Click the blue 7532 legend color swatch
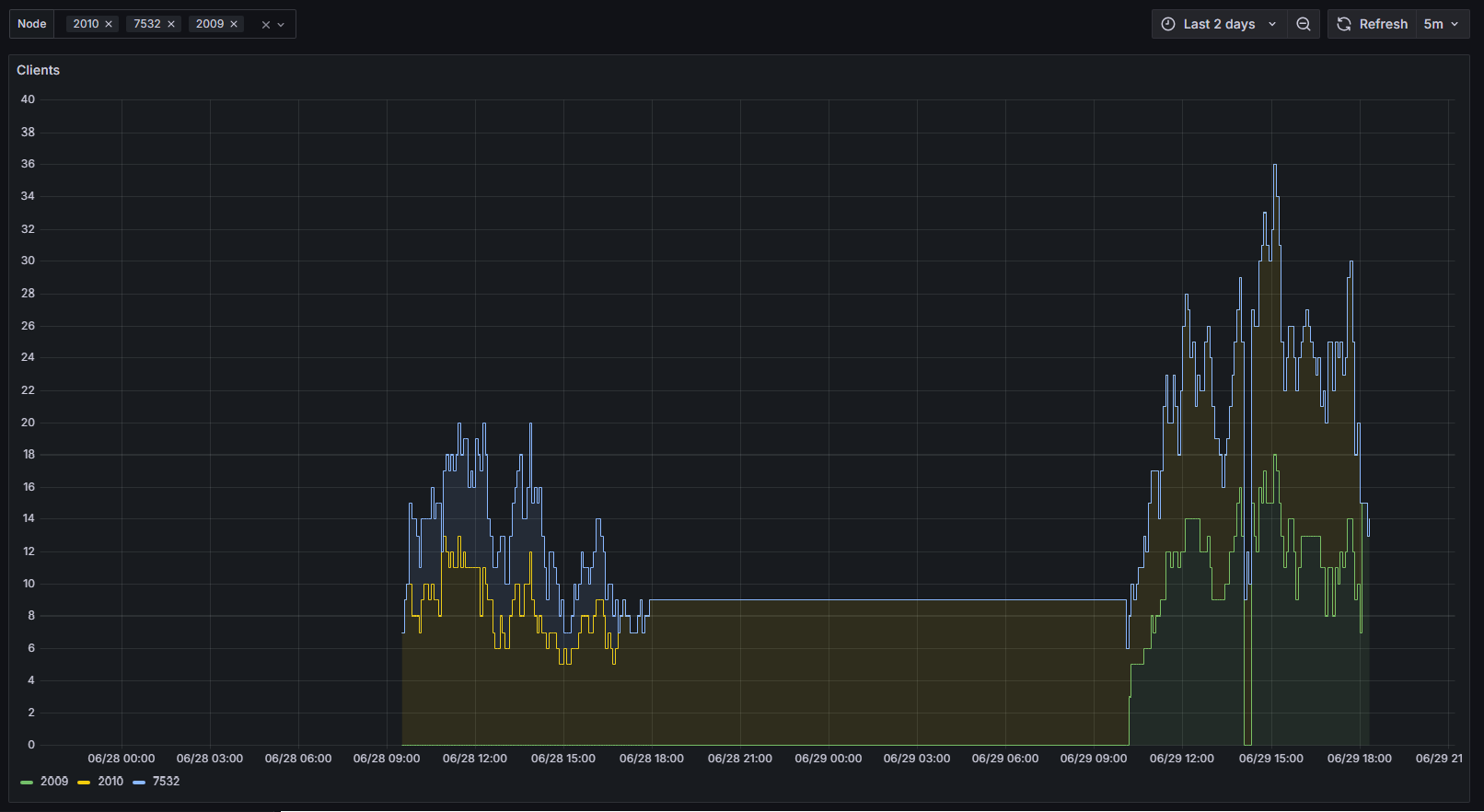 pyautogui.click(x=139, y=783)
